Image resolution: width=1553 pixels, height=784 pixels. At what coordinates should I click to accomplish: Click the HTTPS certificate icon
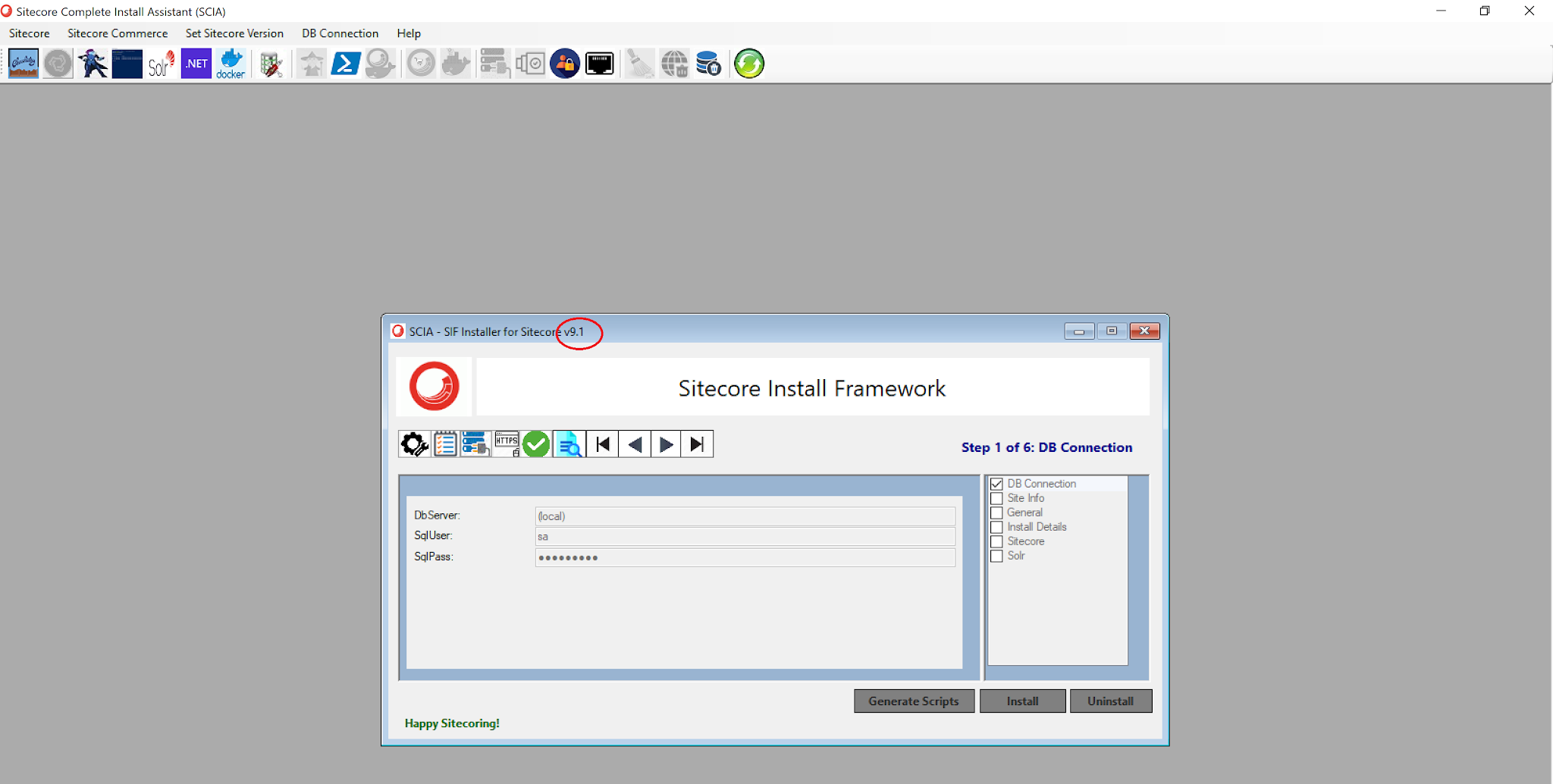pos(507,444)
